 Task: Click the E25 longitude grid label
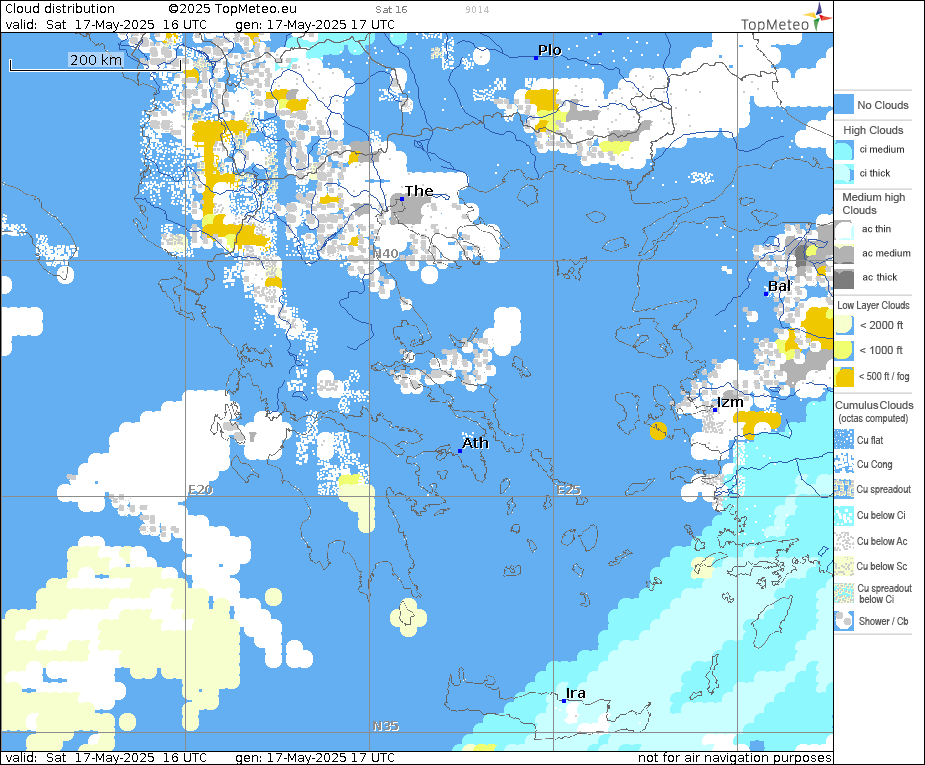click(x=569, y=490)
